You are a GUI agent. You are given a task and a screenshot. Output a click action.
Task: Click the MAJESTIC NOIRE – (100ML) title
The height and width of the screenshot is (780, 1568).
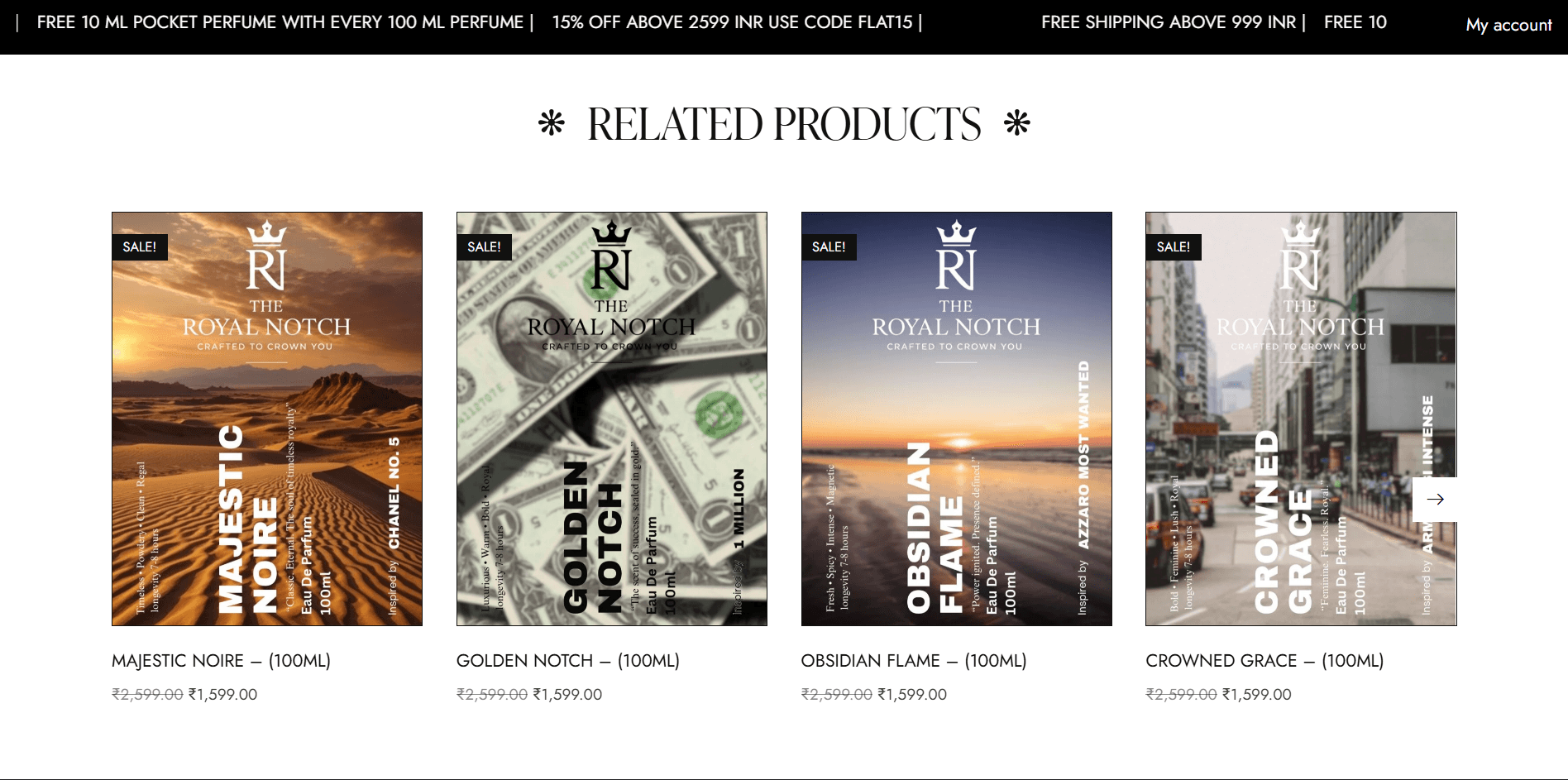pos(221,661)
